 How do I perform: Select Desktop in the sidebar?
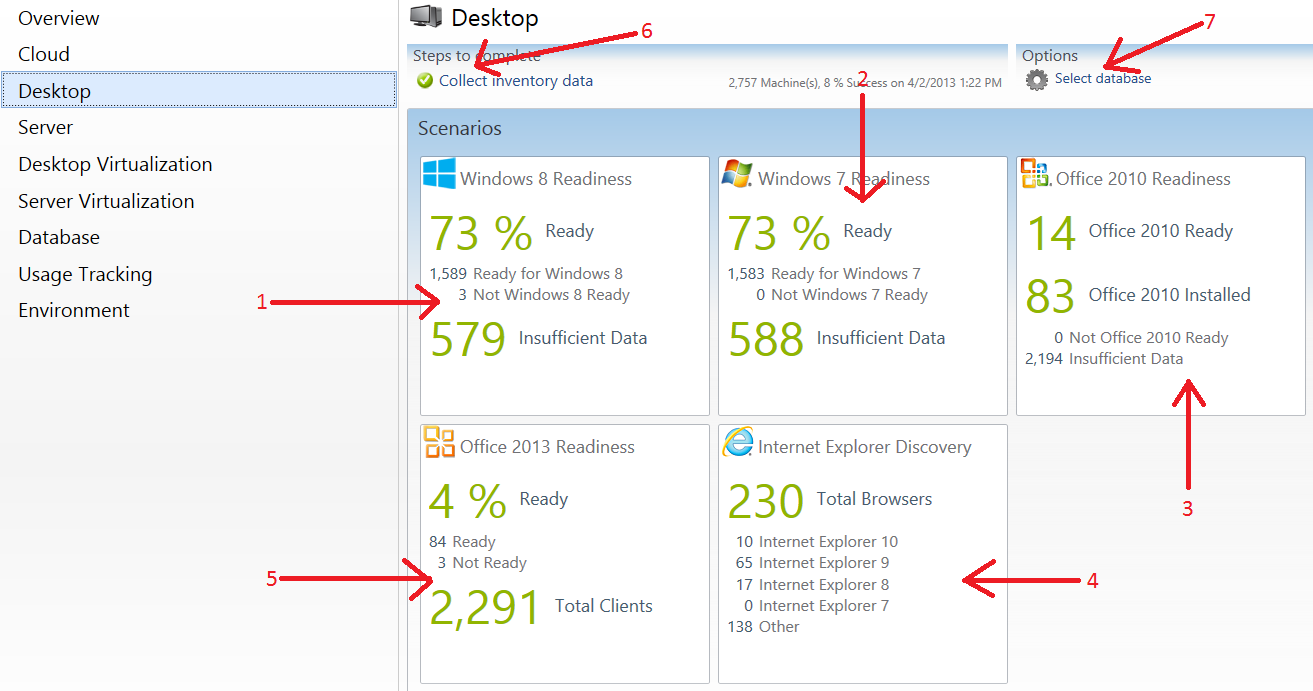199,90
